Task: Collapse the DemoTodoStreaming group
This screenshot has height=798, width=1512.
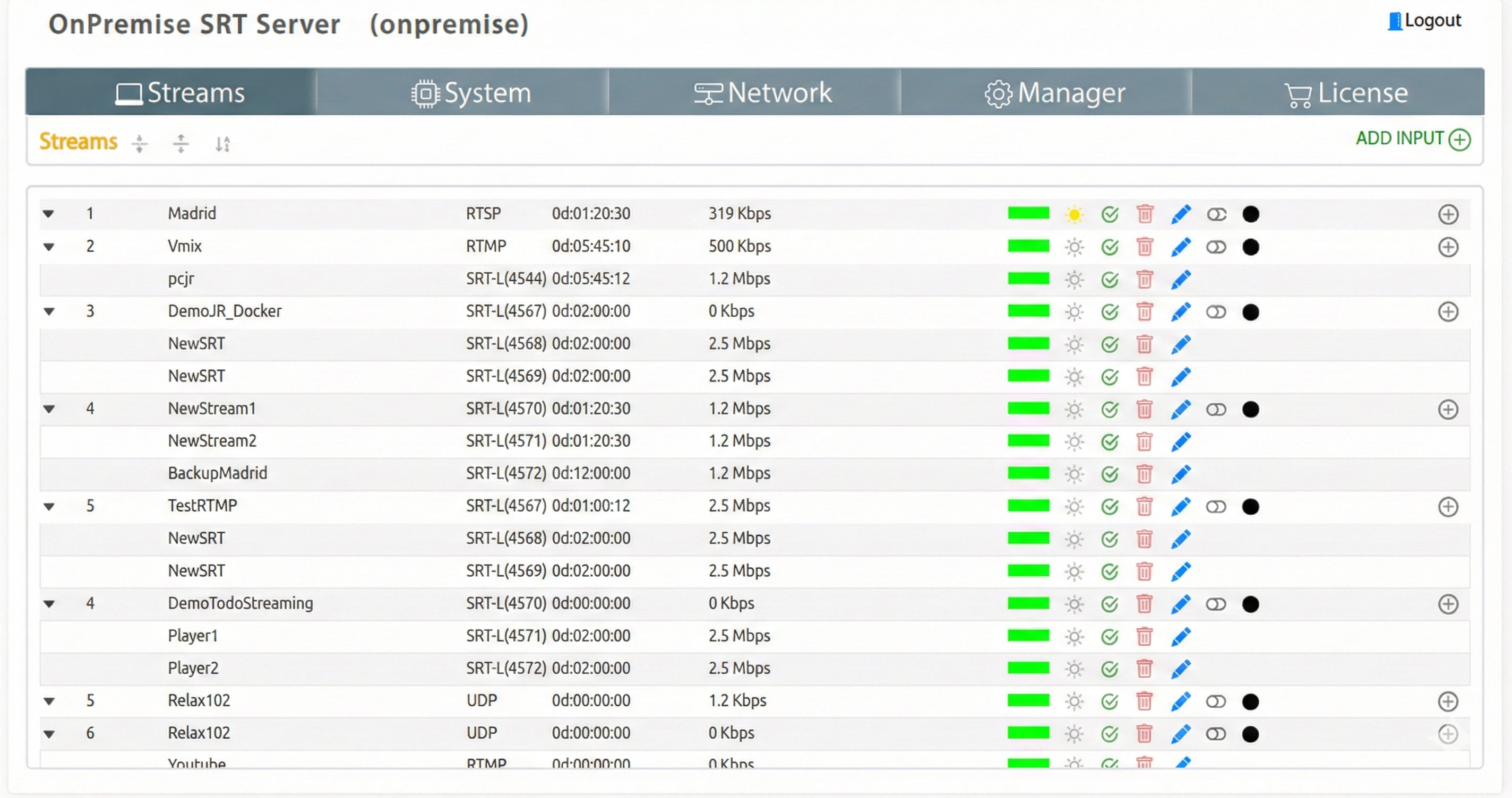Action: (49, 603)
